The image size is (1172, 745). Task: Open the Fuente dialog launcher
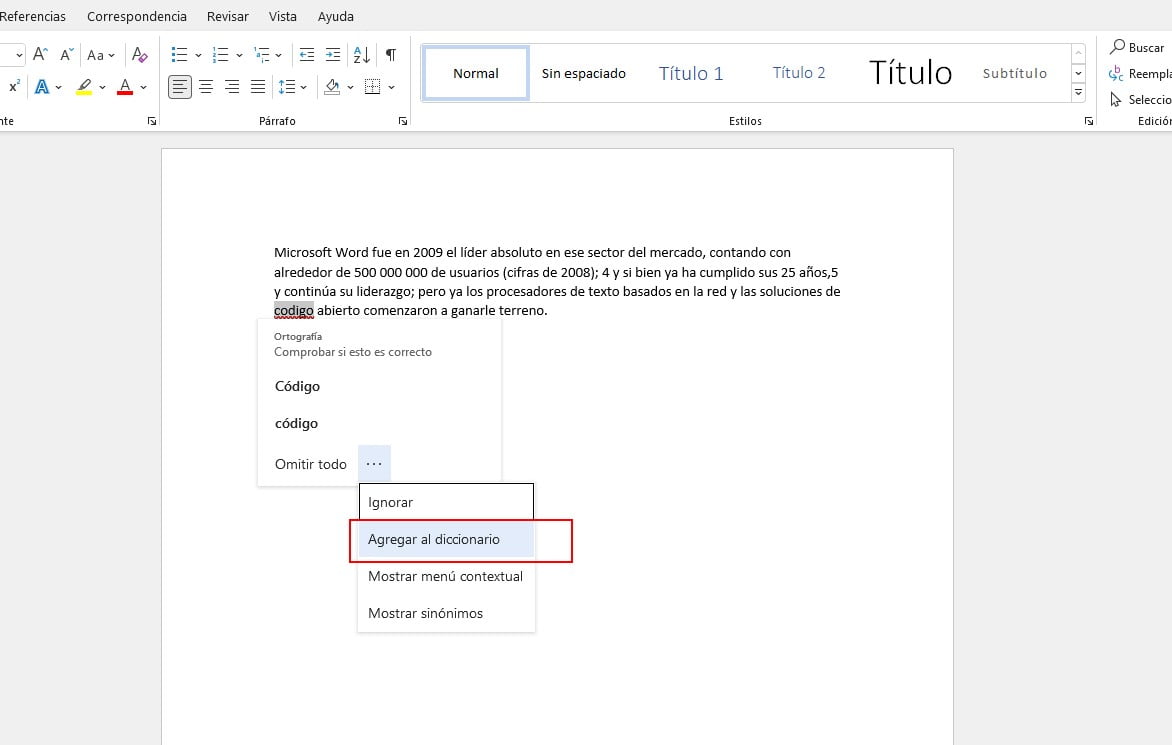click(x=152, y=121)
